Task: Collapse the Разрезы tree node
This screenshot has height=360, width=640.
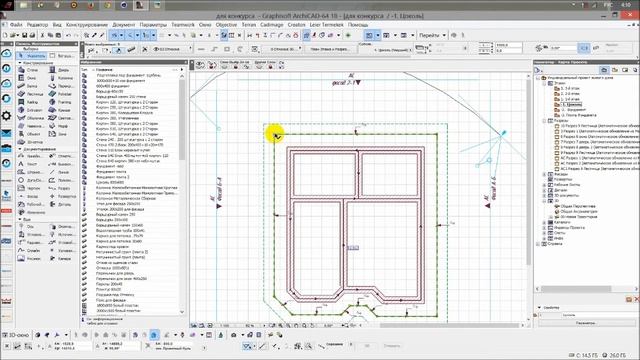Action: [544, 121]
